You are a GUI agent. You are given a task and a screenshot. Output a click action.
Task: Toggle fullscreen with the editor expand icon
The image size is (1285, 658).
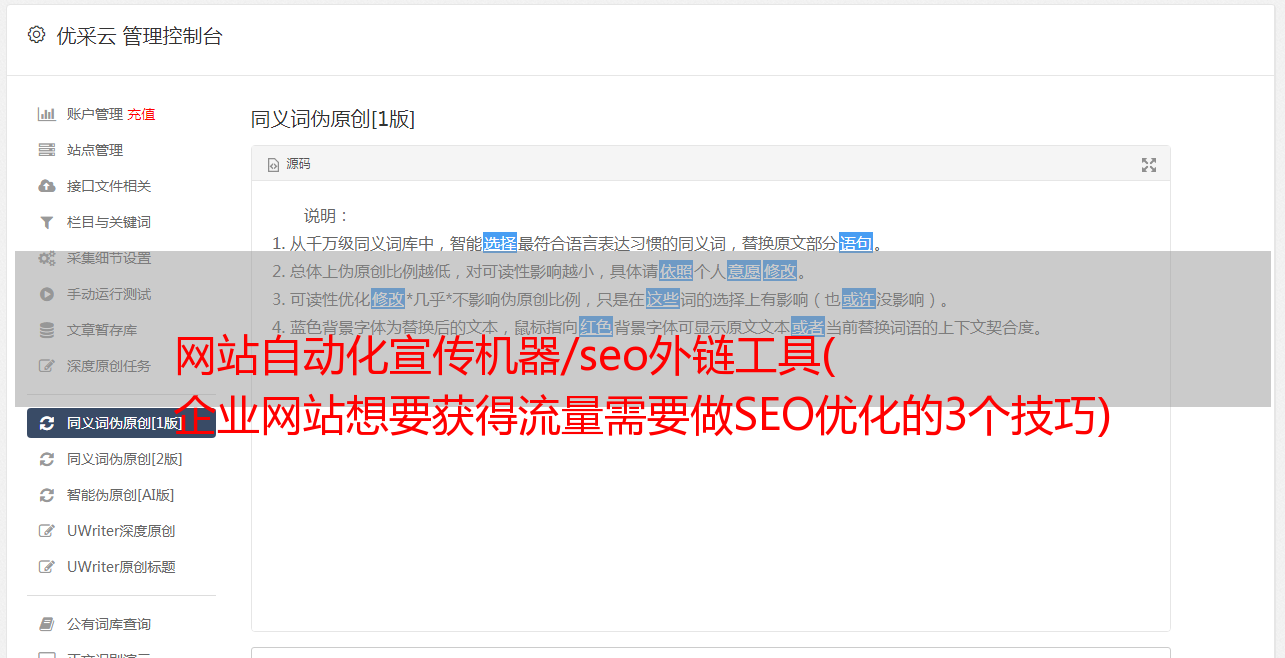pyautogui.click(x=1149, y=165)
